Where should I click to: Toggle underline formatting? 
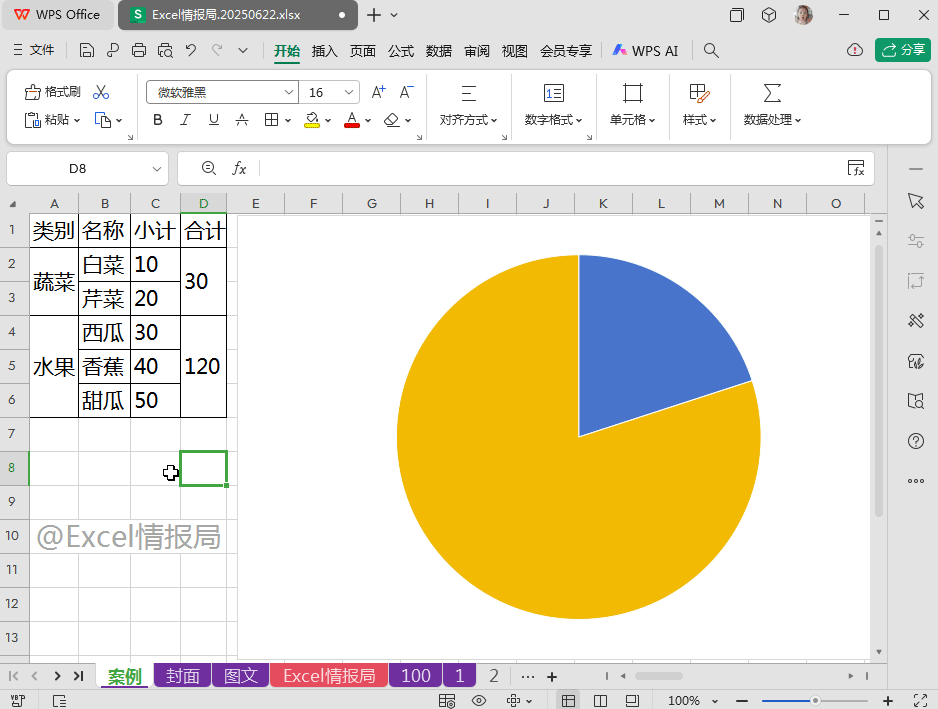click(212, 118)
